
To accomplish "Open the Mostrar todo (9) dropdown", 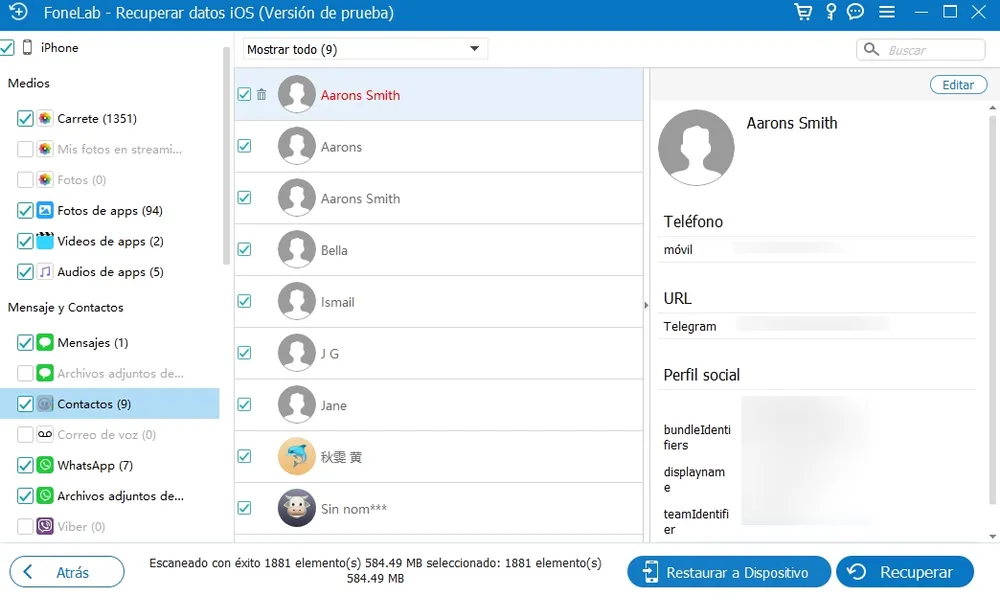I will click(x=365, y=49).
